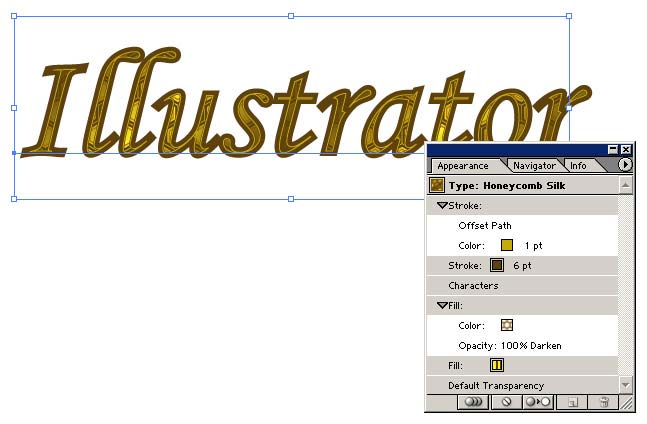Click the left-middle bounding box handle
Image resolution: width=647 pixels, height=424 pixels.
tap(14, 108)
